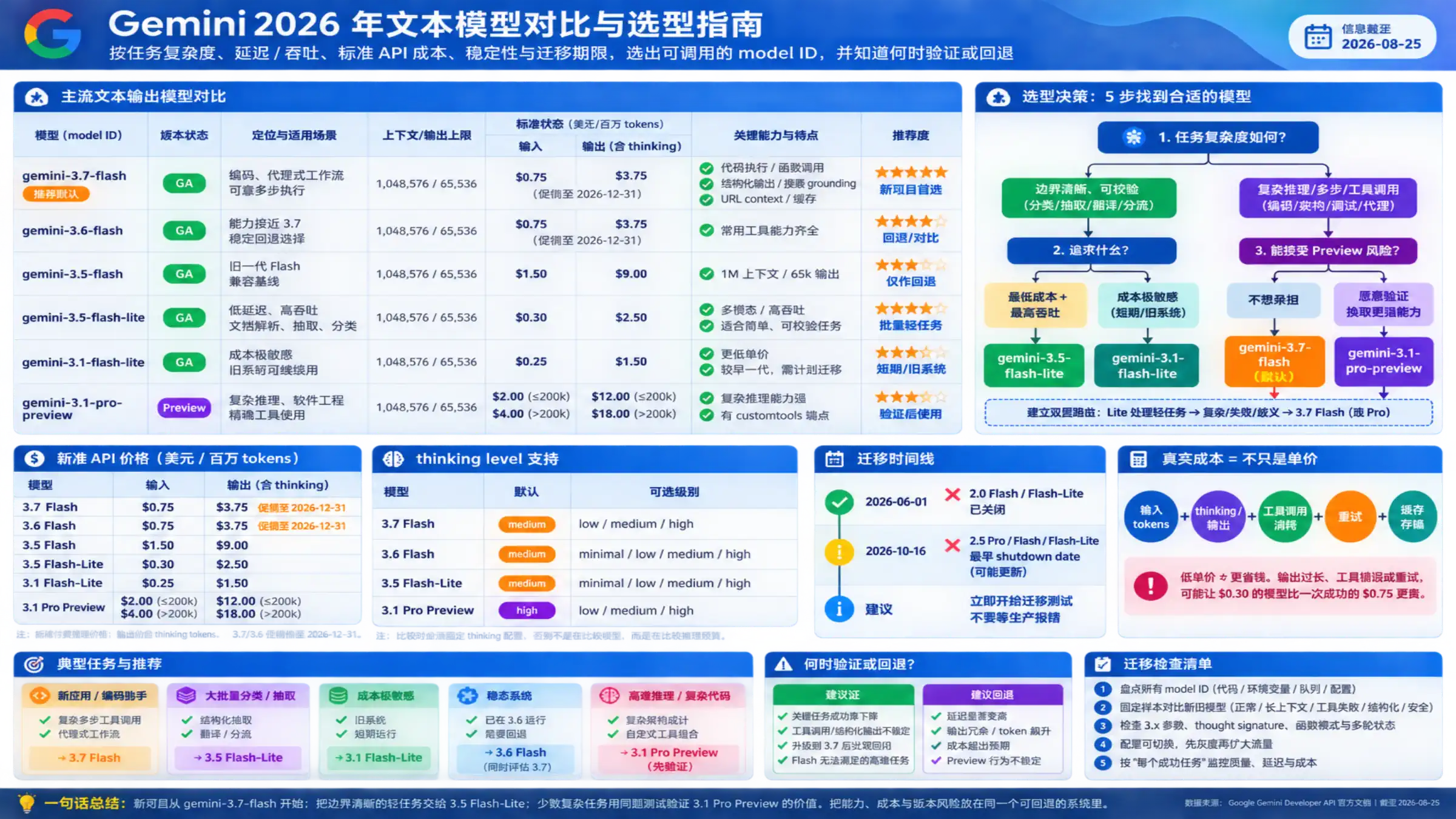Click the 关键能力与特点 column header

click(x=776, y=135)
